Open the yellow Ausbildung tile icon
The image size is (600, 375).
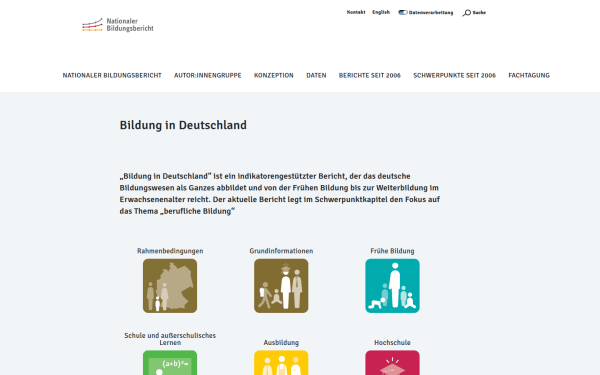coord(281,363)
